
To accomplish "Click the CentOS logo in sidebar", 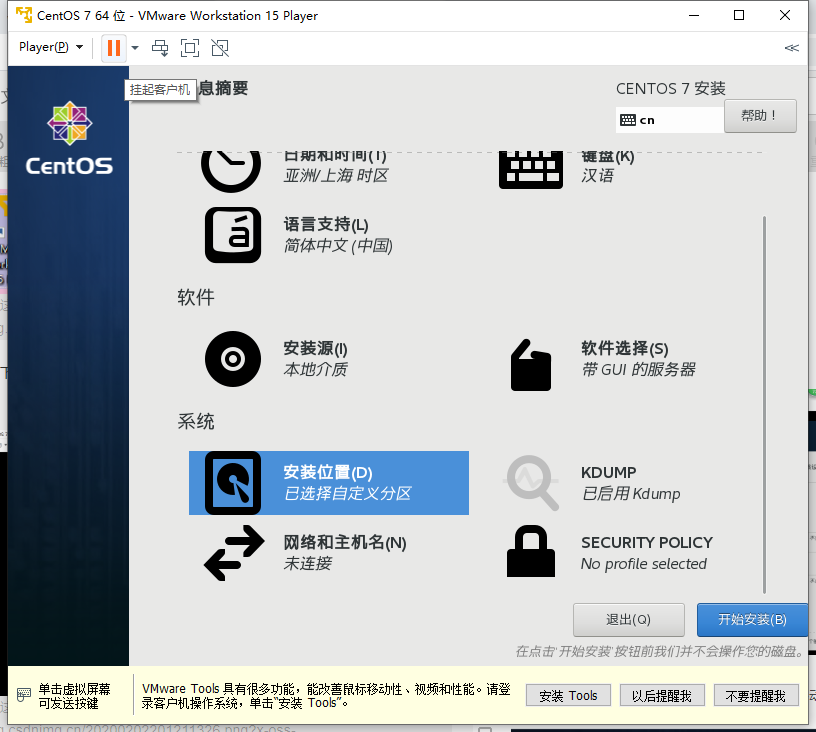I will tap(69, 138).
